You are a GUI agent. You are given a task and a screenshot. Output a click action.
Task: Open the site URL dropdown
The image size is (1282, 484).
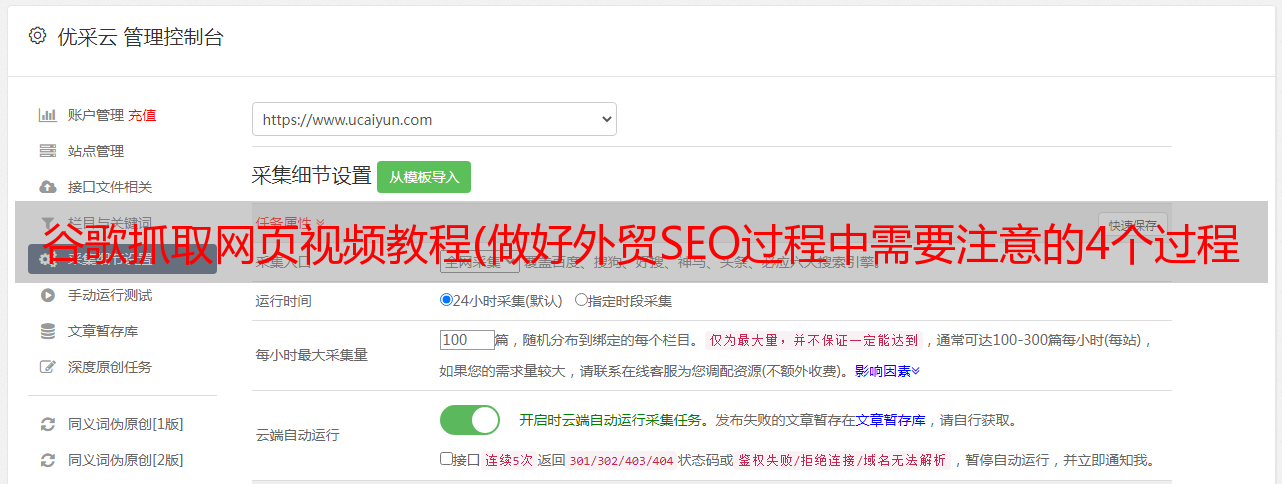click(434, 119)
